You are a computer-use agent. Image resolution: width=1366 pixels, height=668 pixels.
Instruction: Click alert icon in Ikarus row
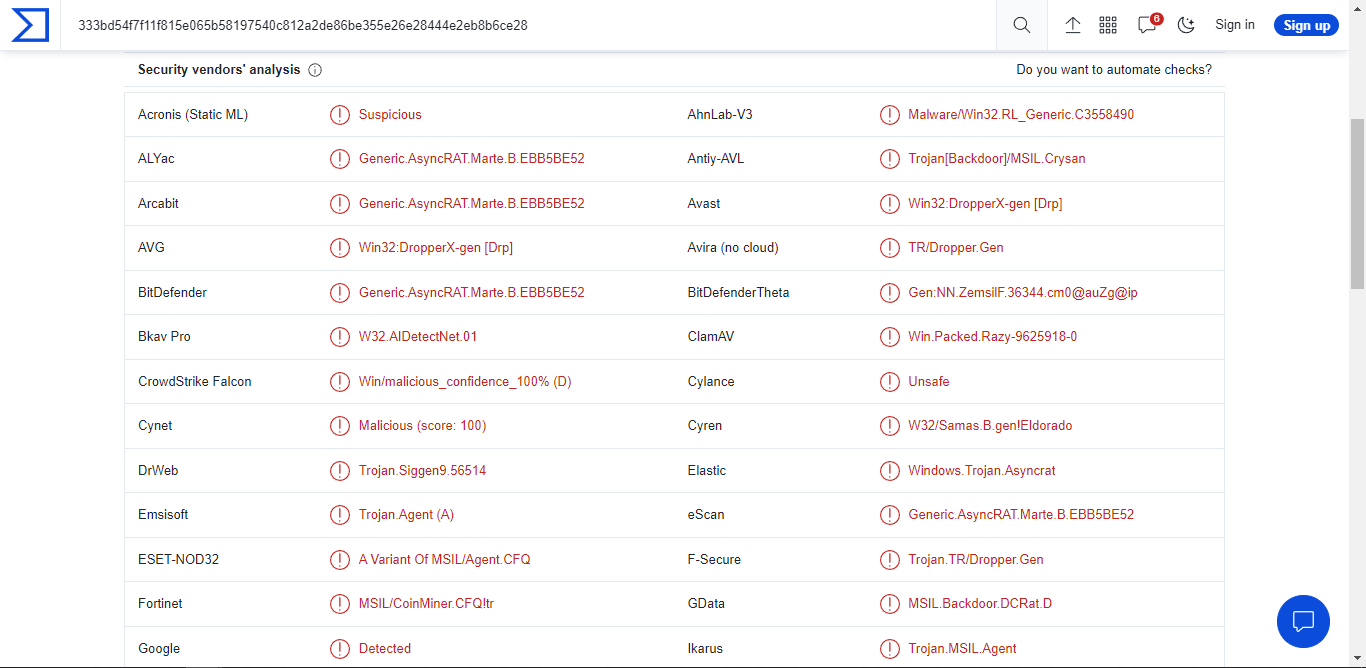(x=890, y=649)
